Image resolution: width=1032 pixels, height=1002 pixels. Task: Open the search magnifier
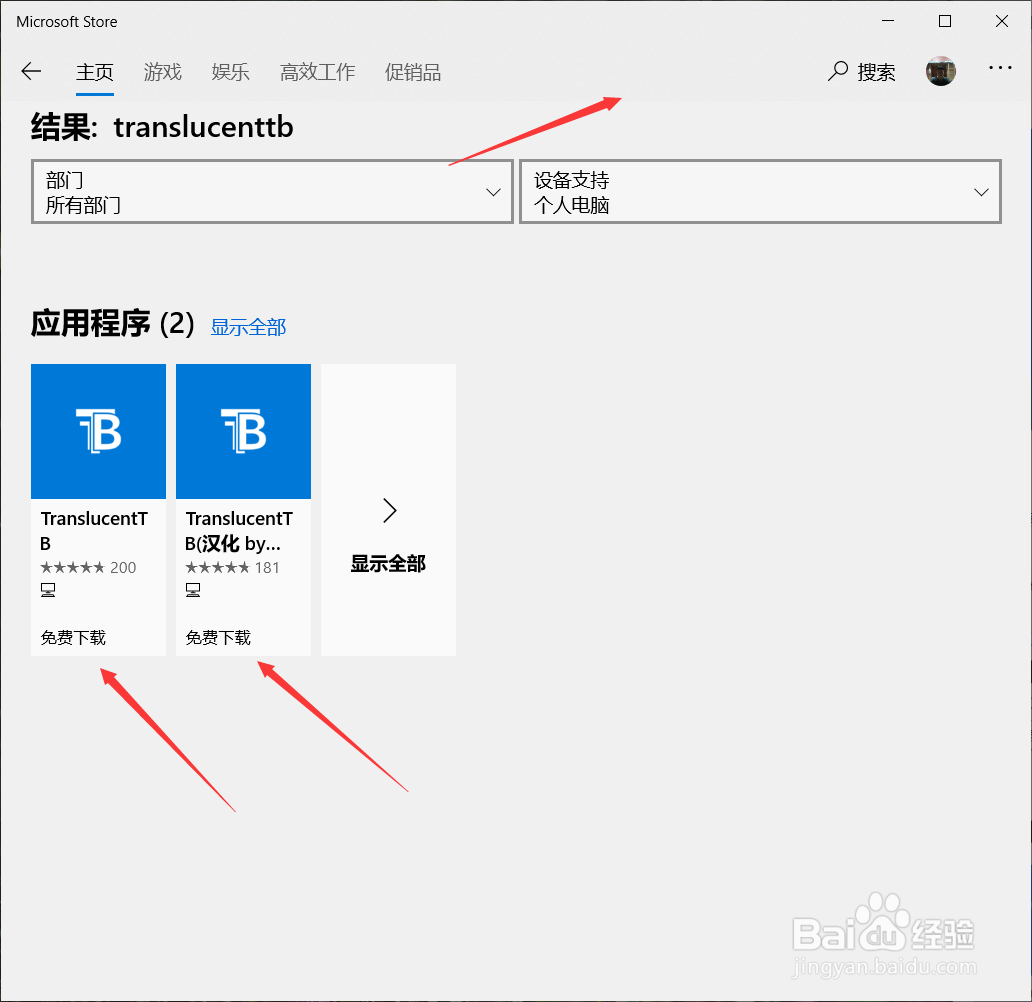(837, 71)
